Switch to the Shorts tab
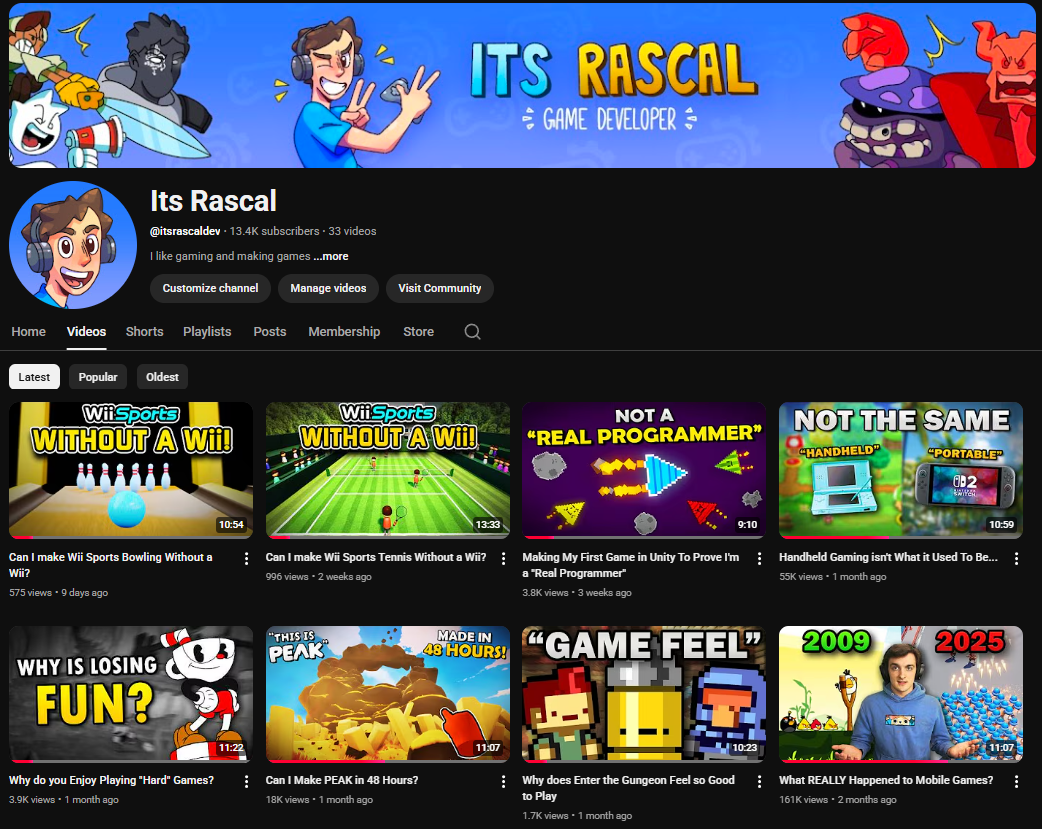This screenshot has height=829, width=1042. [x=144, y=332]
